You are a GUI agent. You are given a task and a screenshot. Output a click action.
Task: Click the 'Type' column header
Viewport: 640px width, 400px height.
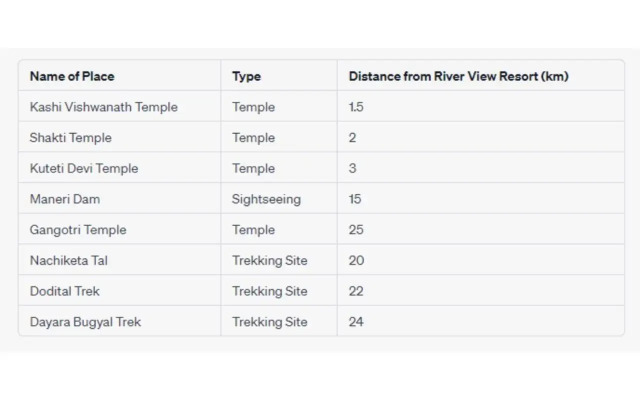[x=246, y=76]
